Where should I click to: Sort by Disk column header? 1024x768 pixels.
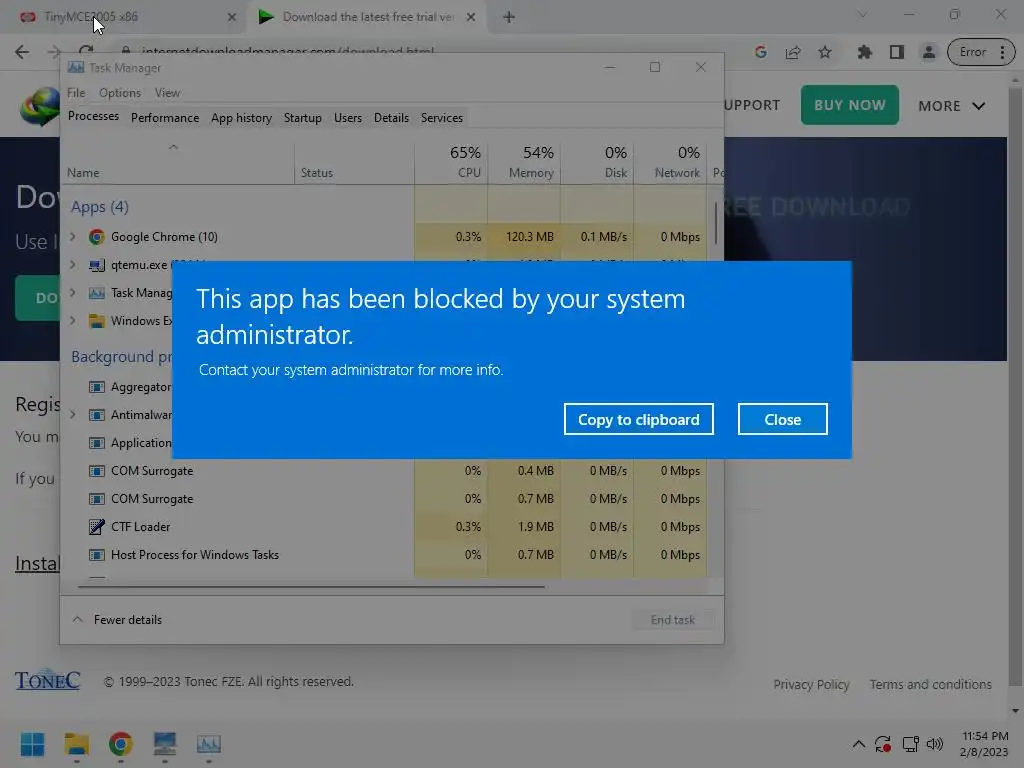(598, 162)
